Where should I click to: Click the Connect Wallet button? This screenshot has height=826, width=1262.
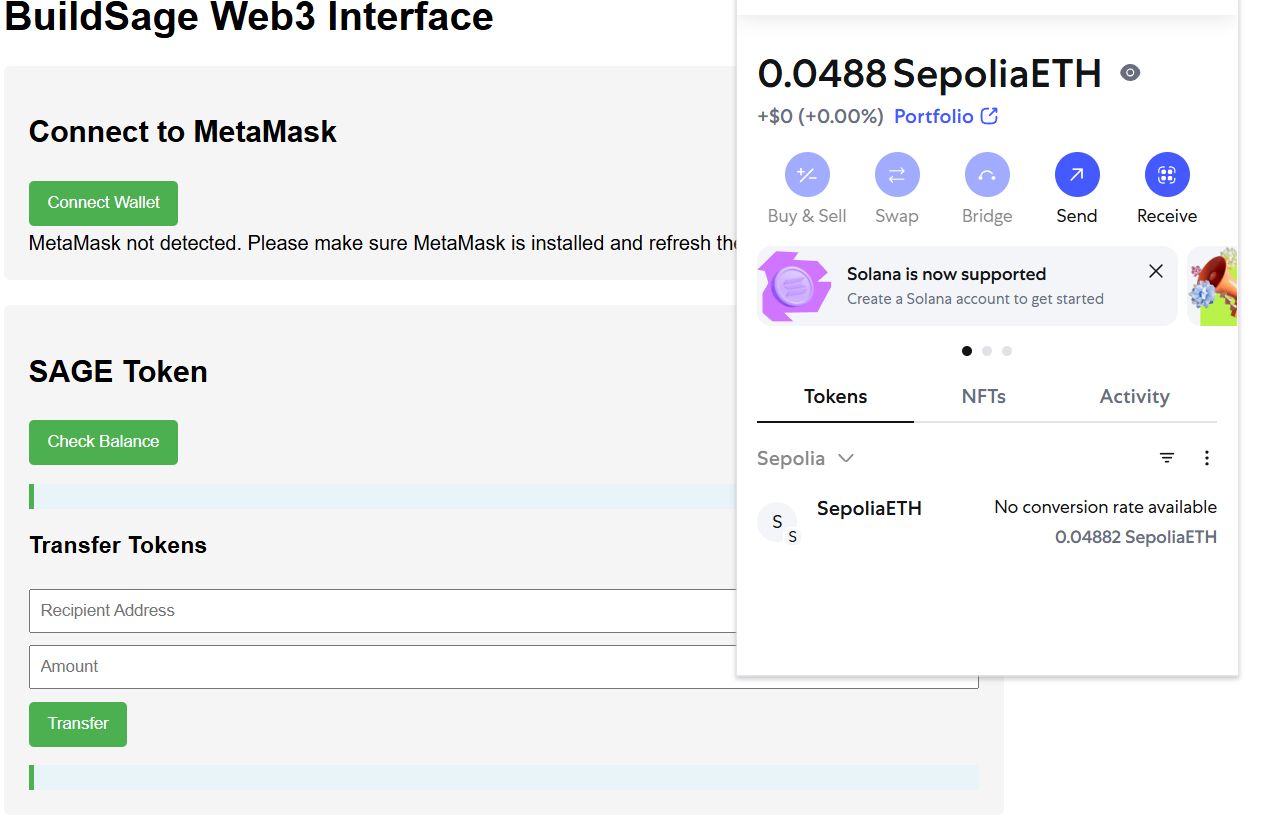[103, 203]
